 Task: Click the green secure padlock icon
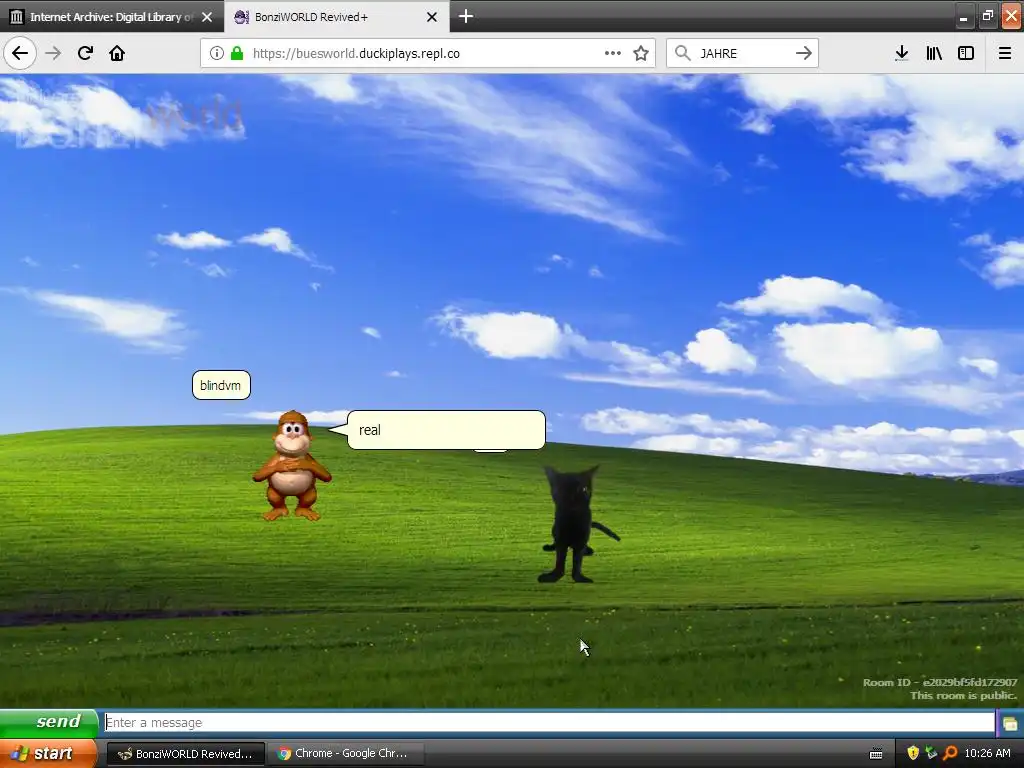(237, 53)
